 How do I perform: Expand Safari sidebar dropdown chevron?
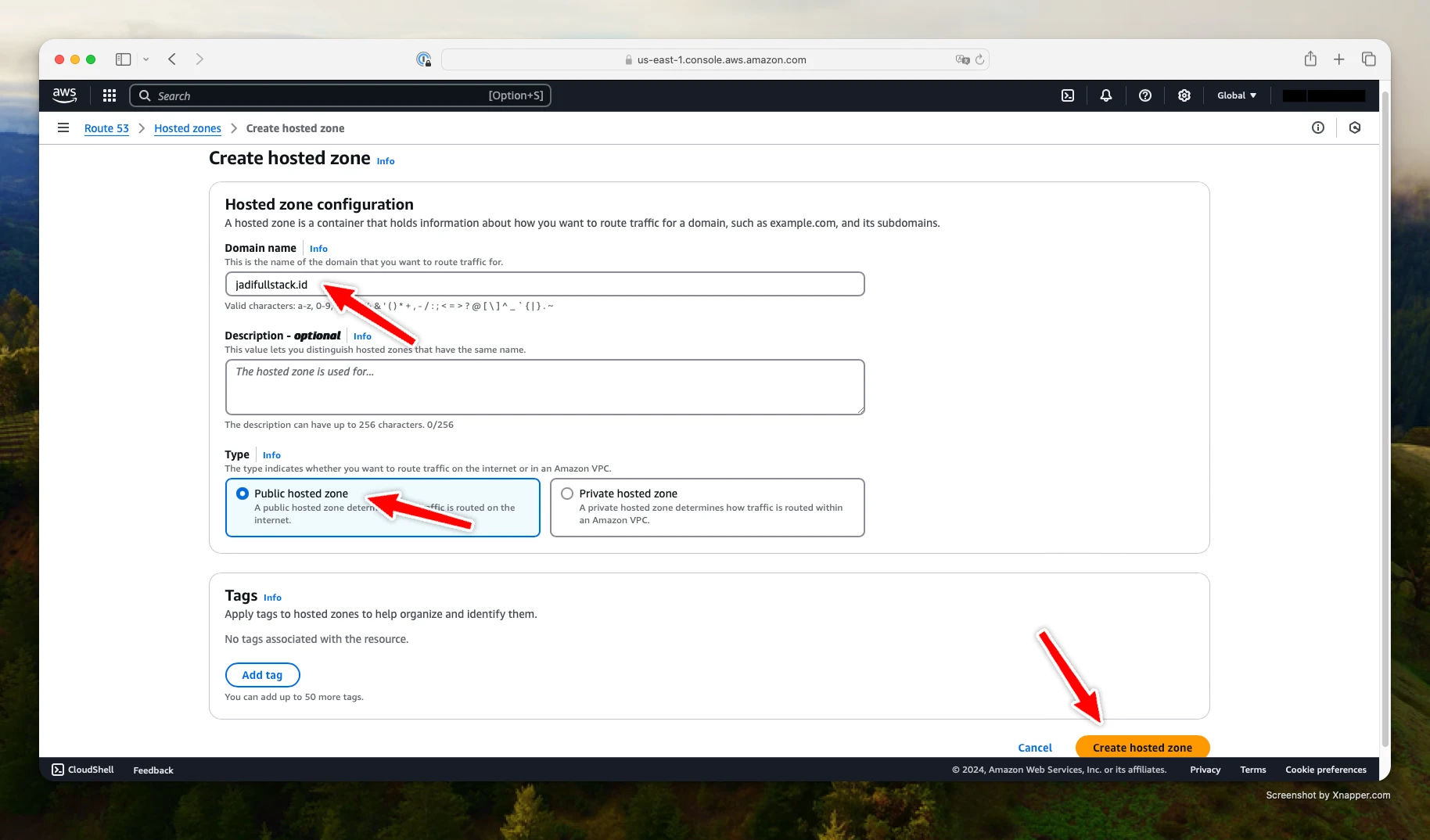coord(146,59)
